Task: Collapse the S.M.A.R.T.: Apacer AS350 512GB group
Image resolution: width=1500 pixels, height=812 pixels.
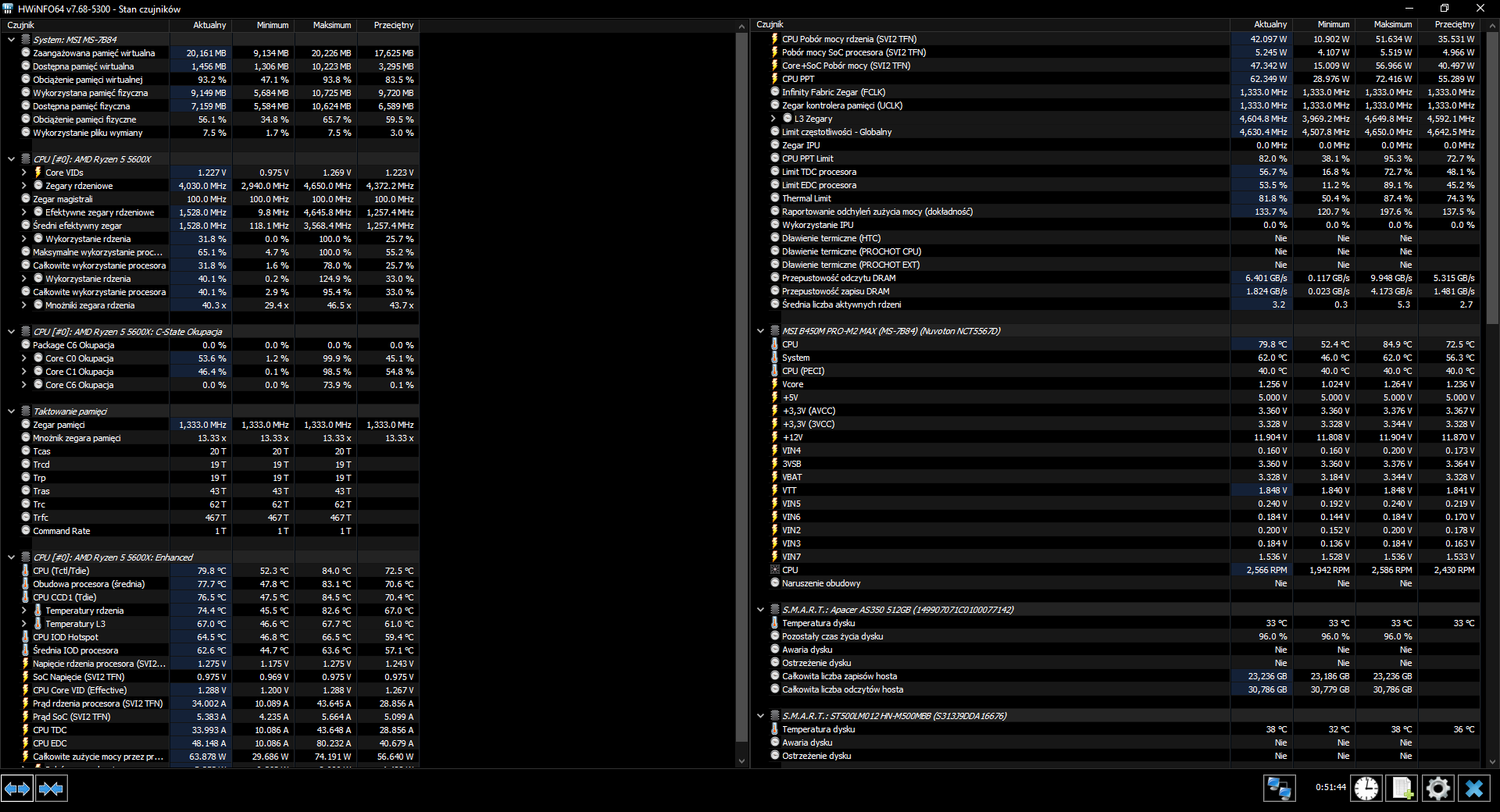Action: (760, 610)
